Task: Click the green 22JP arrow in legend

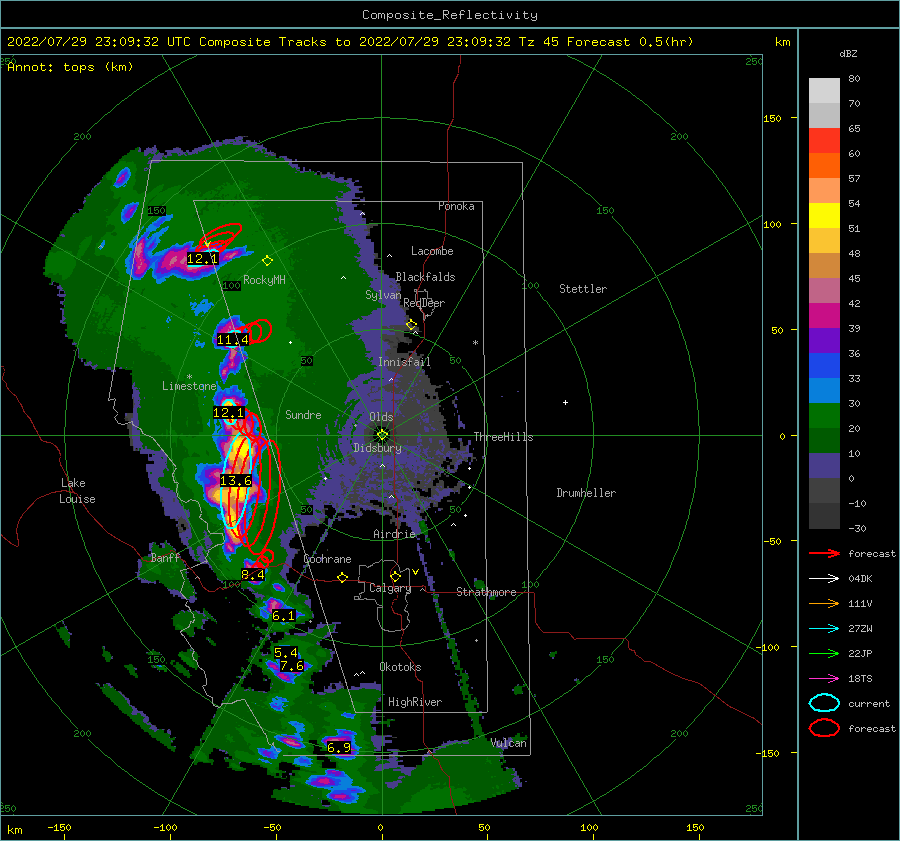Action: point(824,653)
